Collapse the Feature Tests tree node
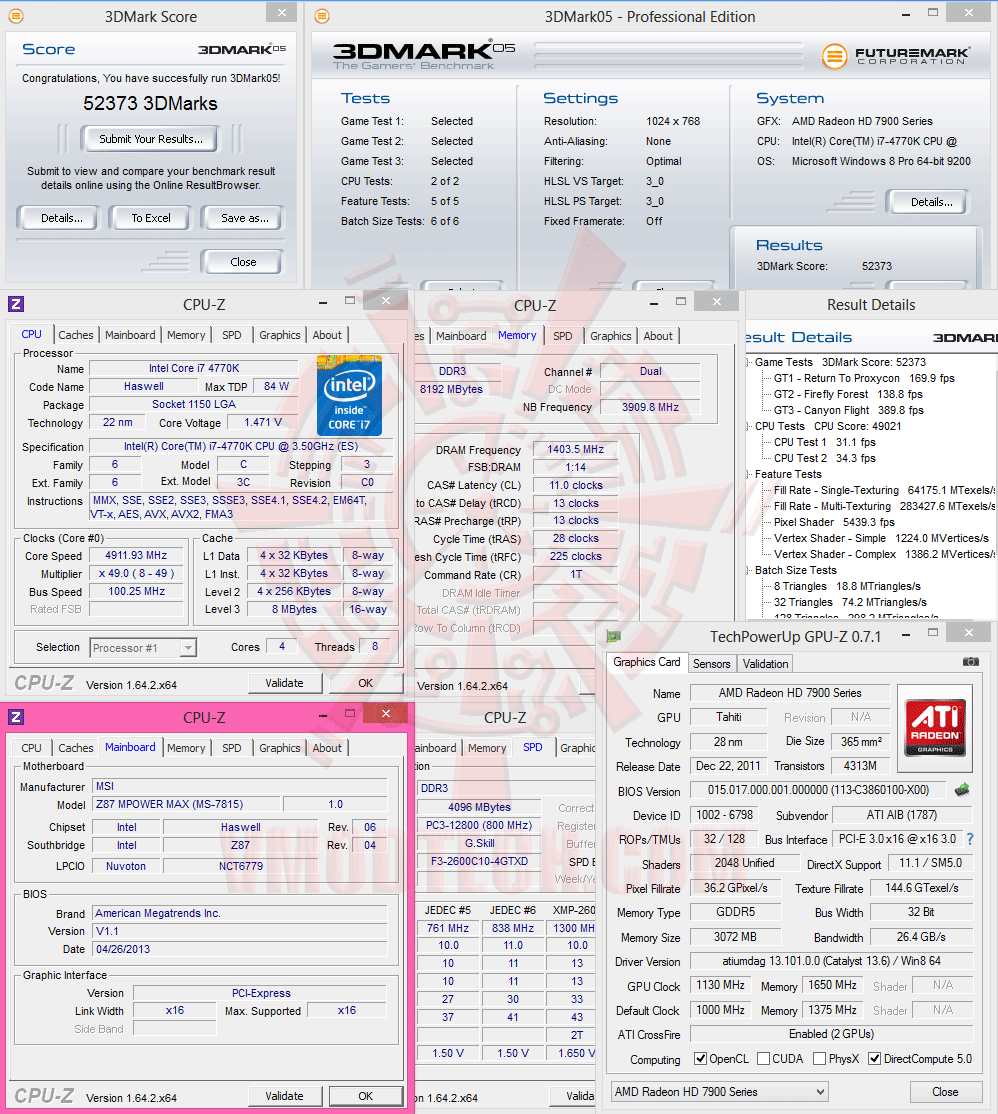The height and width of the screenshot is (1114, 998). (749, 474)
